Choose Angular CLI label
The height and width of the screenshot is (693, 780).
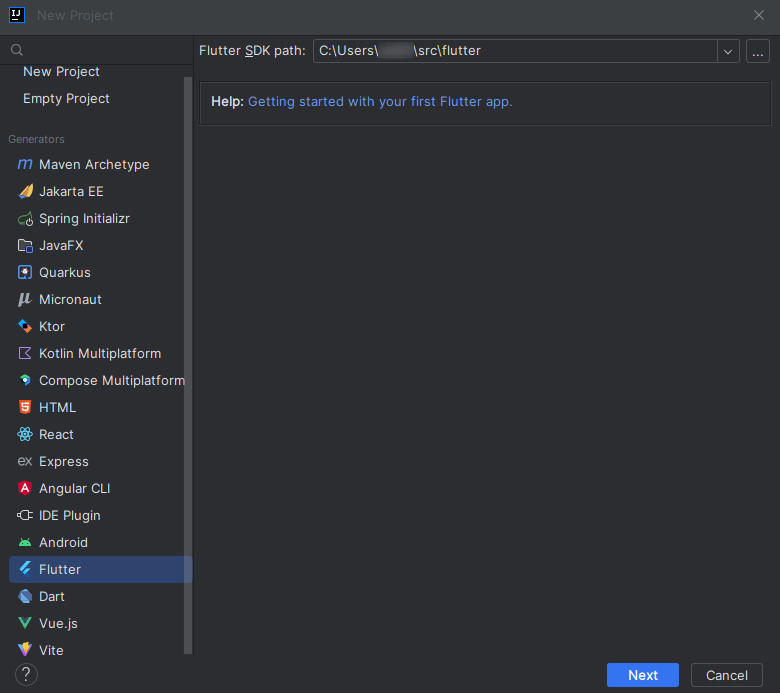tap(75, 489)
